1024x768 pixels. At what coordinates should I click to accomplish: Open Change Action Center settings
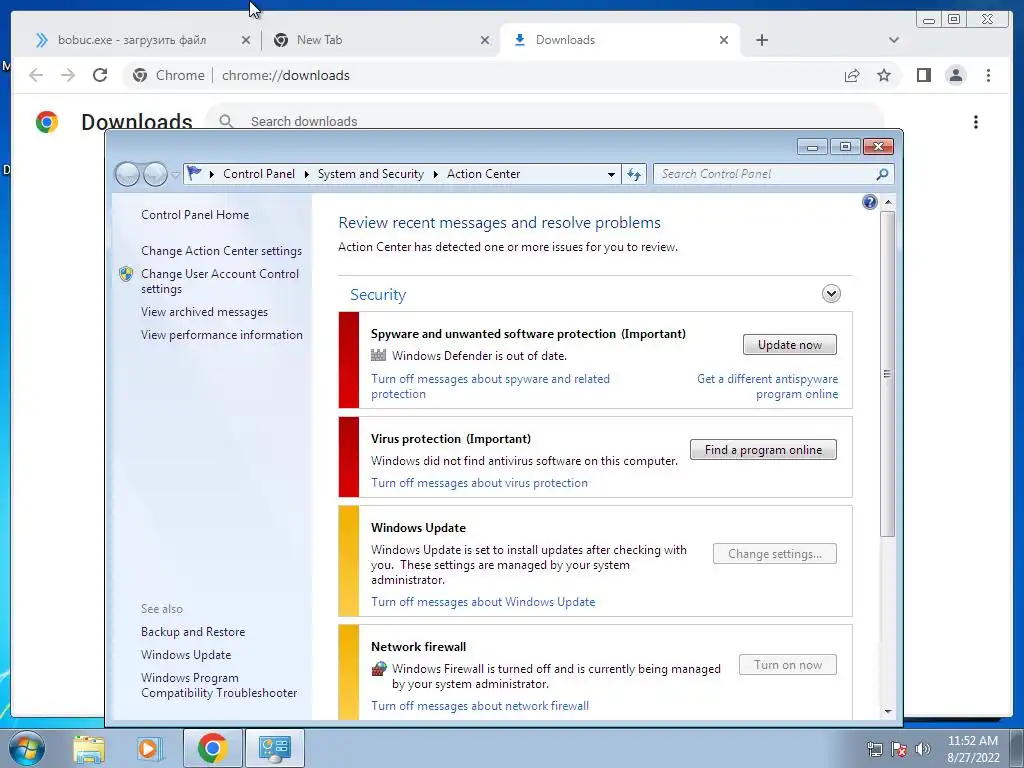tap(221, 251)
